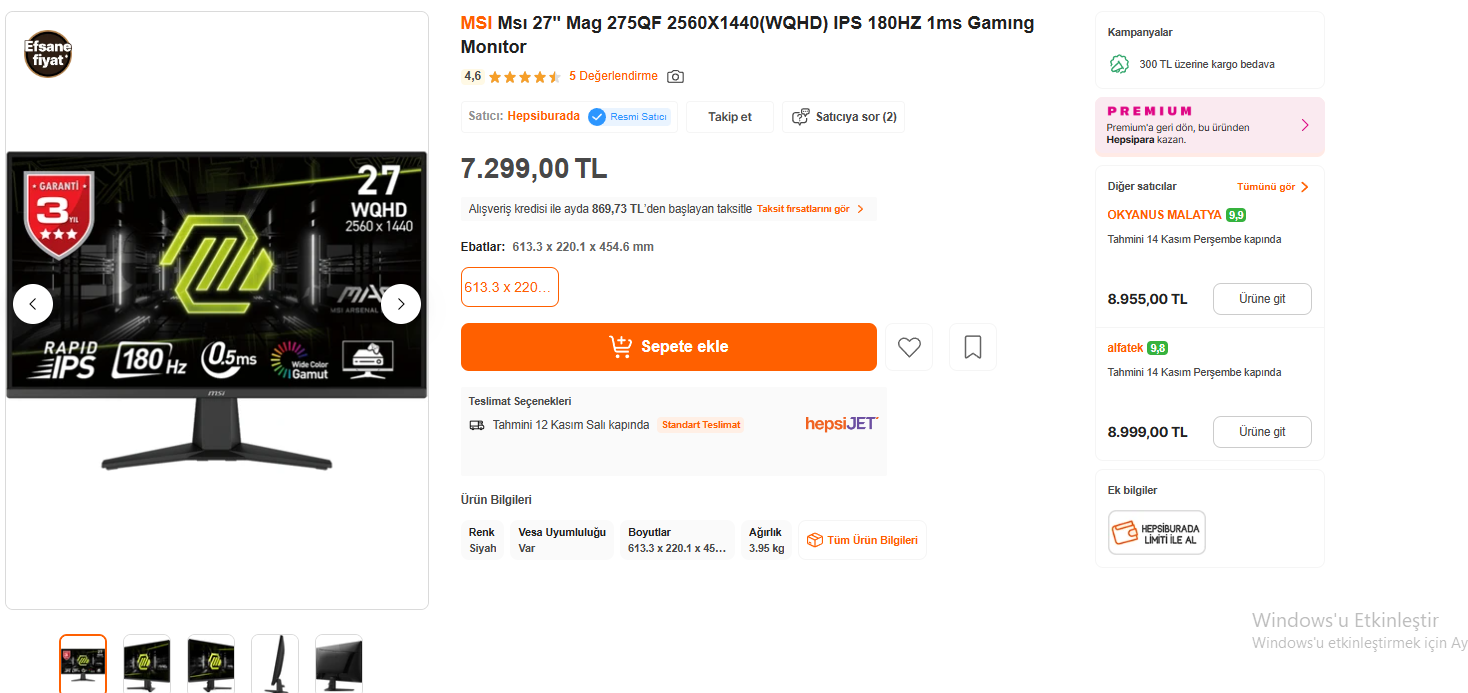The image size is (1468, 693).
Task: Add the monitor with Sepete ekle
Action: (x=668, y=347)
